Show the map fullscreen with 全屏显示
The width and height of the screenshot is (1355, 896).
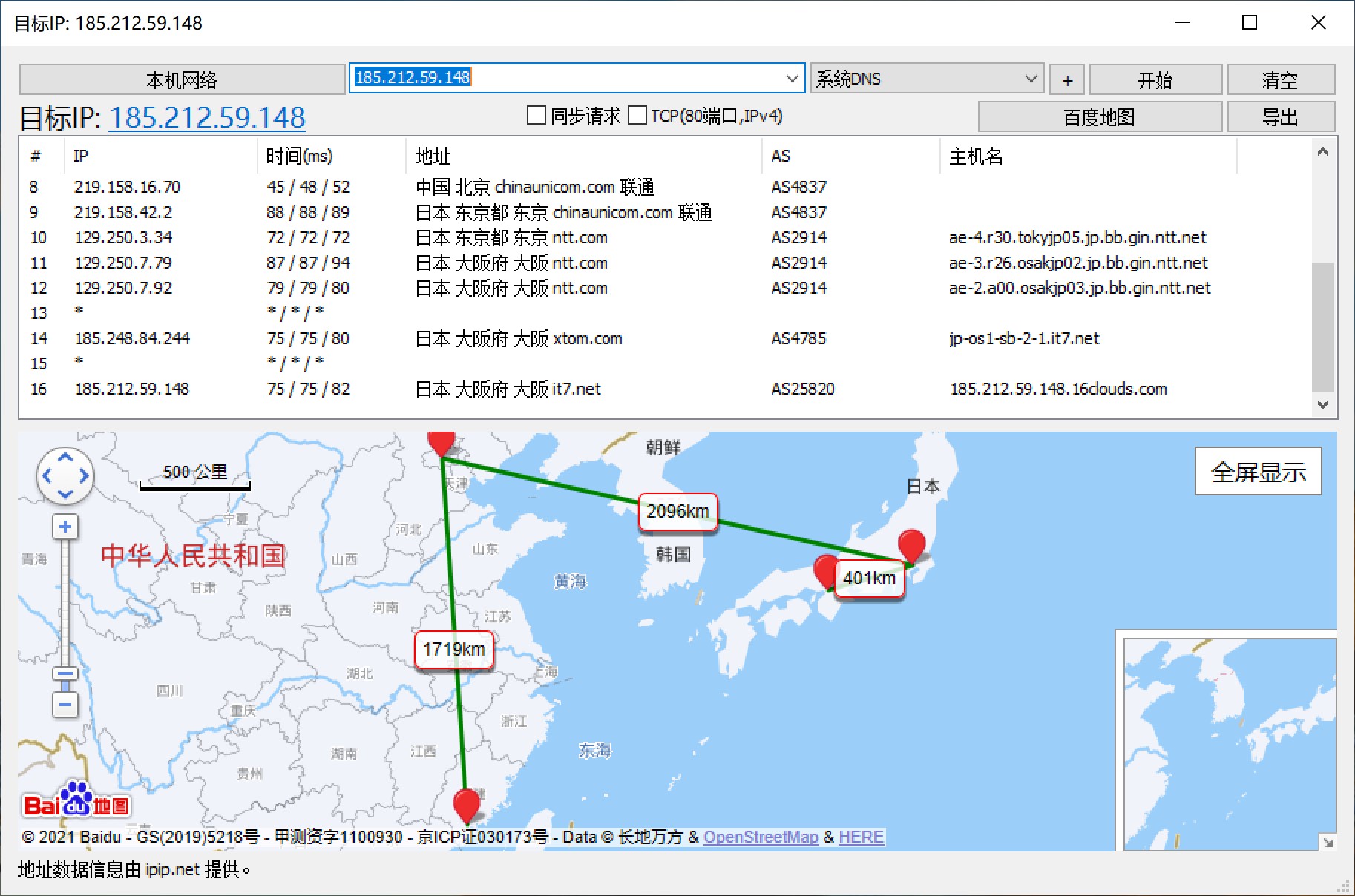coord(1259,472)
